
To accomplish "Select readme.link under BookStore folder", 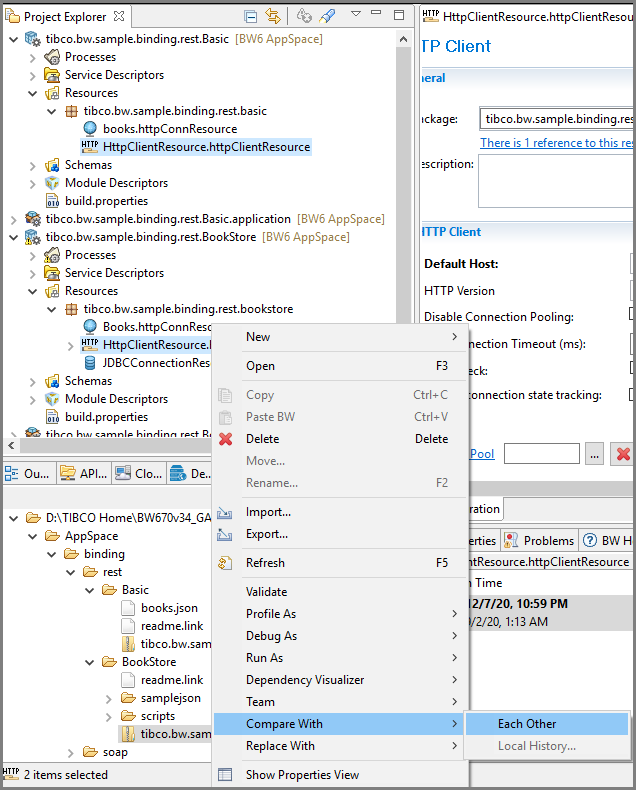I will tap(172, 680).
